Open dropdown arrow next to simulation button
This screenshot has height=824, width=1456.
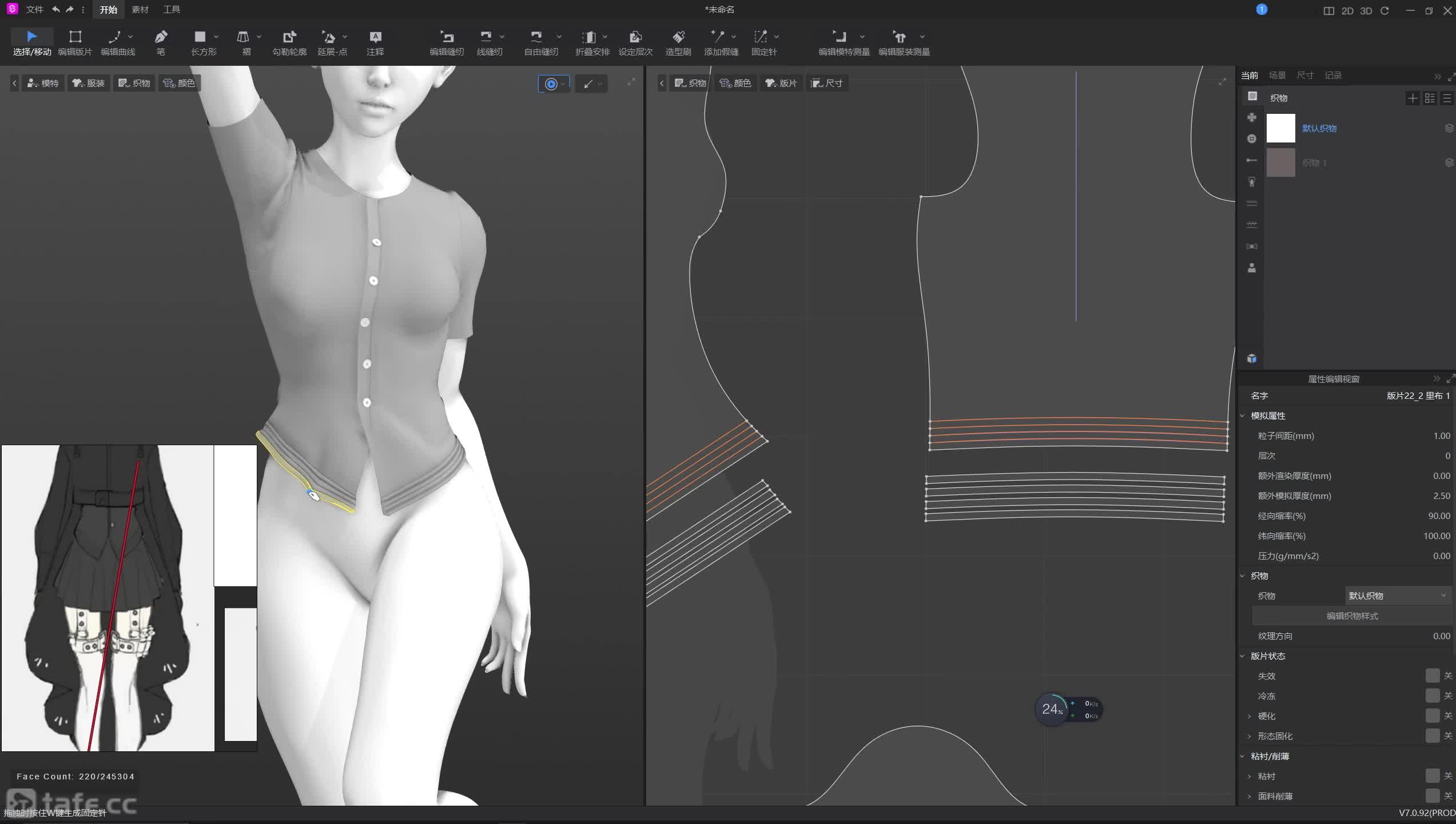(x=563, y=84)
